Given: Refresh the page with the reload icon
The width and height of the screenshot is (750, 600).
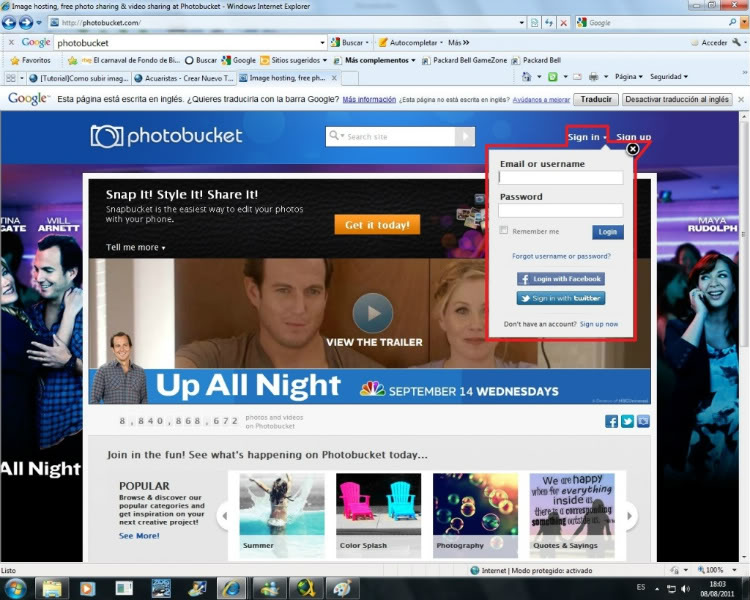Looking at the screenshot, I should (x=549, y=22).
